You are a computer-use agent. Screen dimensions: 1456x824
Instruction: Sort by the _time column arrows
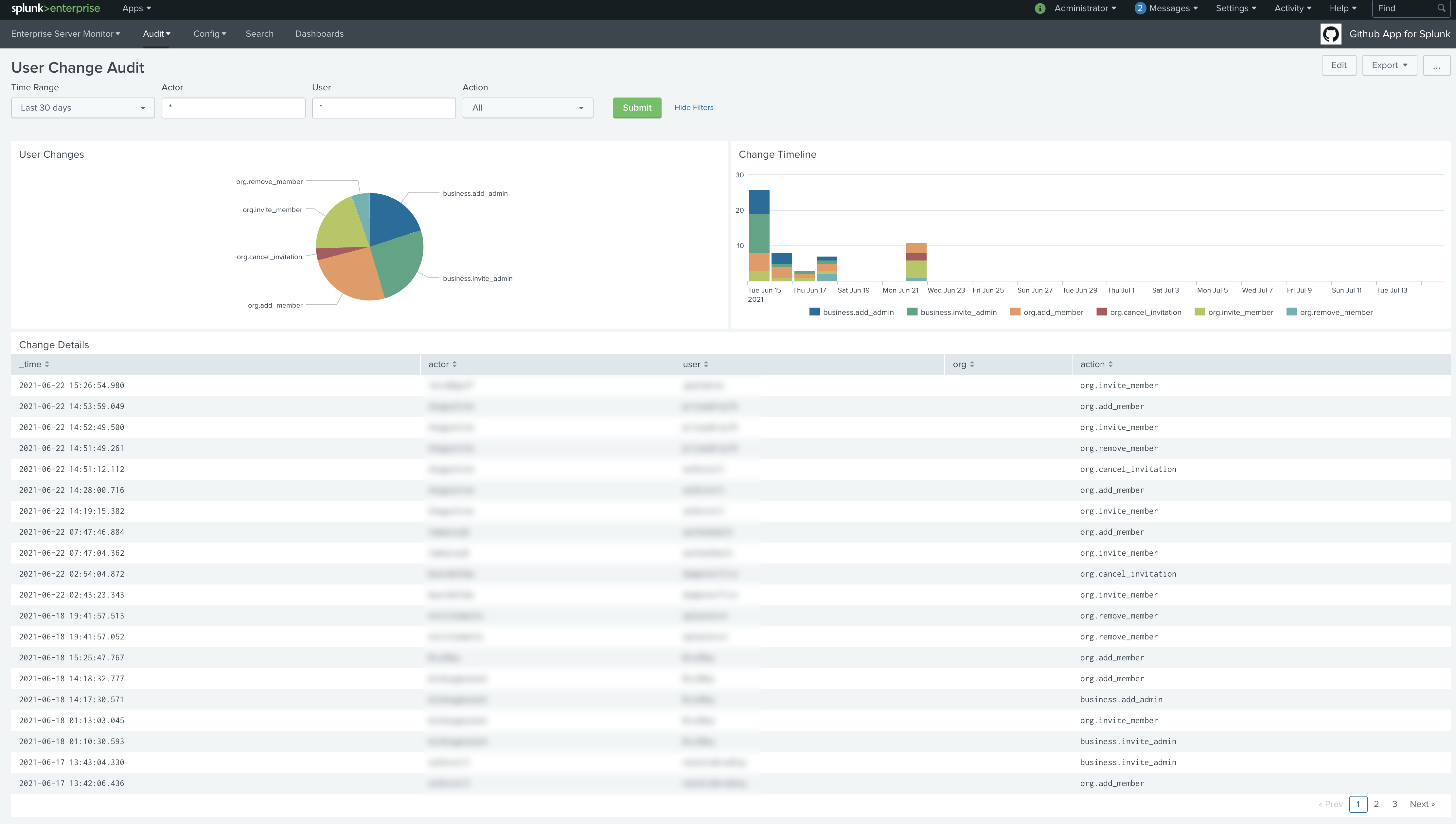[x=47, y=365]
